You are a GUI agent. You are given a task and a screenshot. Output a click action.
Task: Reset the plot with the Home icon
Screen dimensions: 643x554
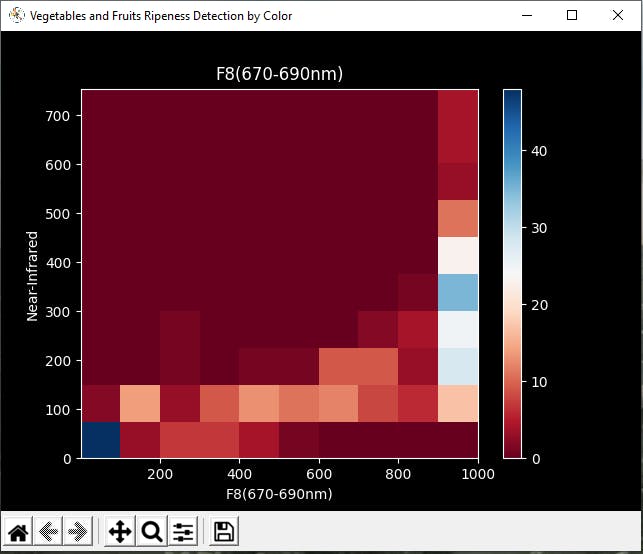[x=18, y=532]
